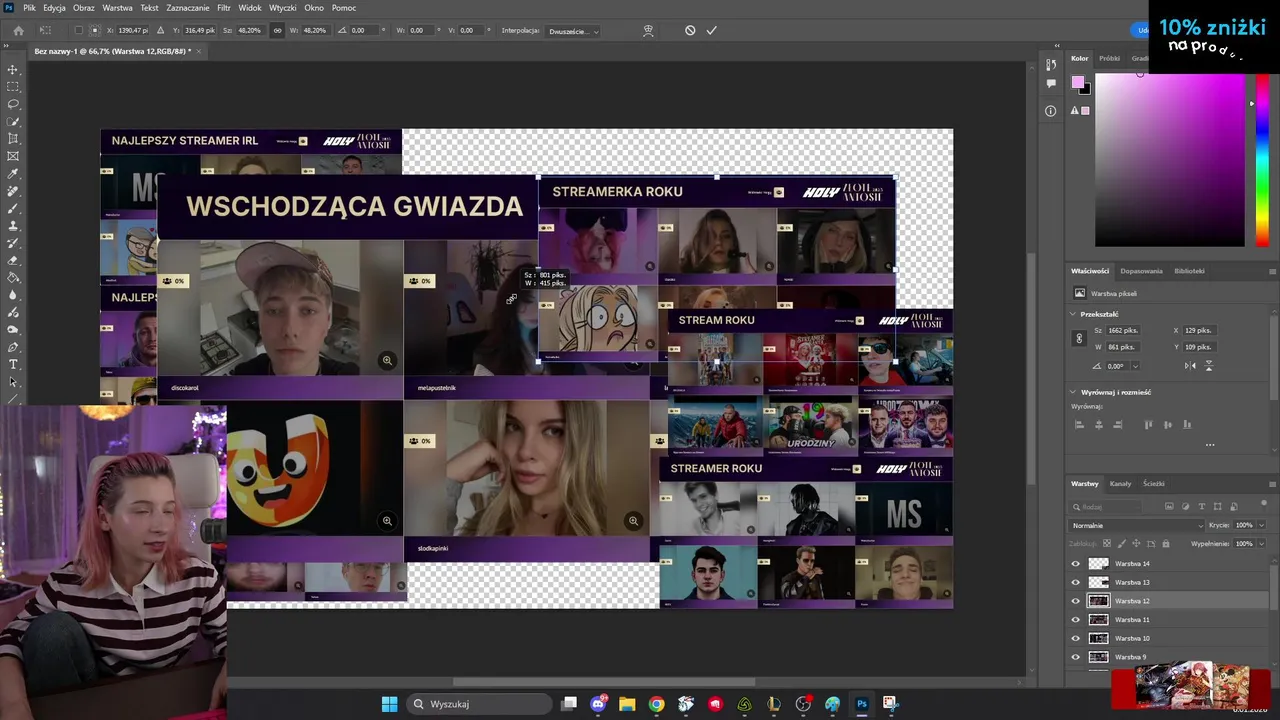Open Layers panel menu
Image resolution: width=1280 pixels, height=720 pixels.
coord(1272,484)
